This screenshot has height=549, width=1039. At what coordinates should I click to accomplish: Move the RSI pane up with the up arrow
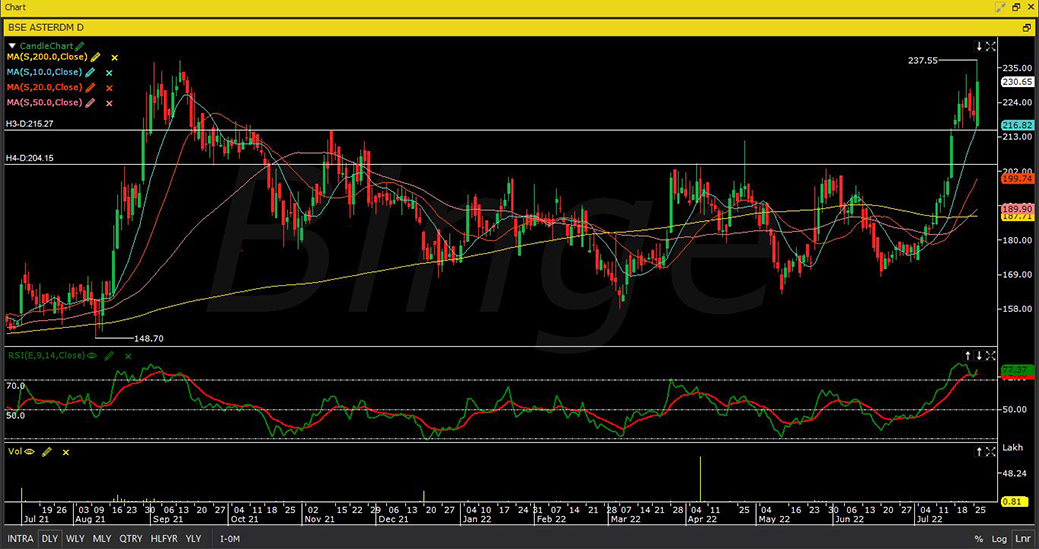coord(967,356)
